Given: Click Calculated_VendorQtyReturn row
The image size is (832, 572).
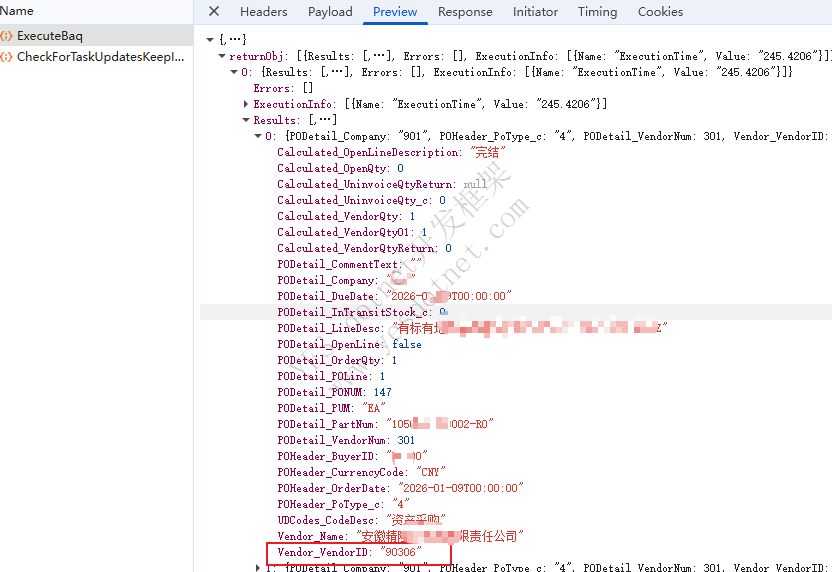Looking at the screenshot, I should 364,248.
